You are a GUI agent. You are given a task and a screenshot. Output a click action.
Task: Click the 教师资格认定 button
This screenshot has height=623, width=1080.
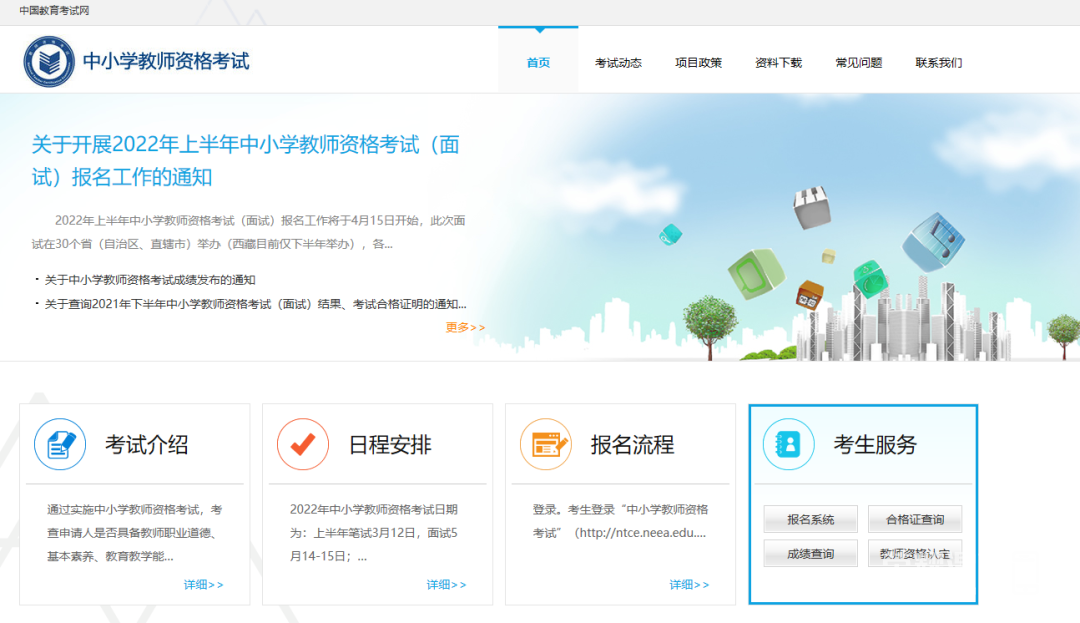point(915,553)
